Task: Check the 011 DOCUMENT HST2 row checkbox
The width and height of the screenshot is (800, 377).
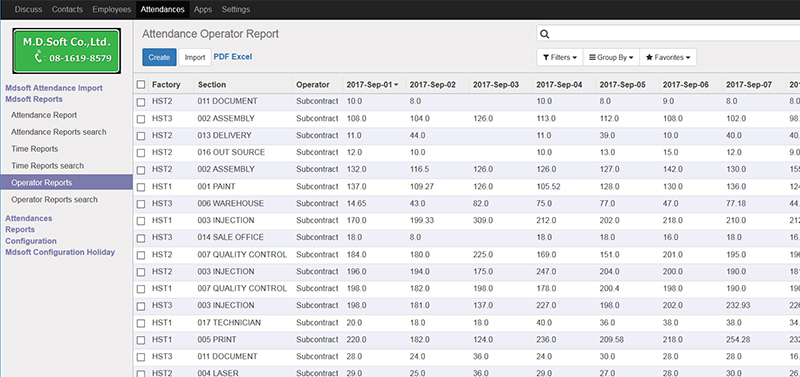Action: (141, 102)
